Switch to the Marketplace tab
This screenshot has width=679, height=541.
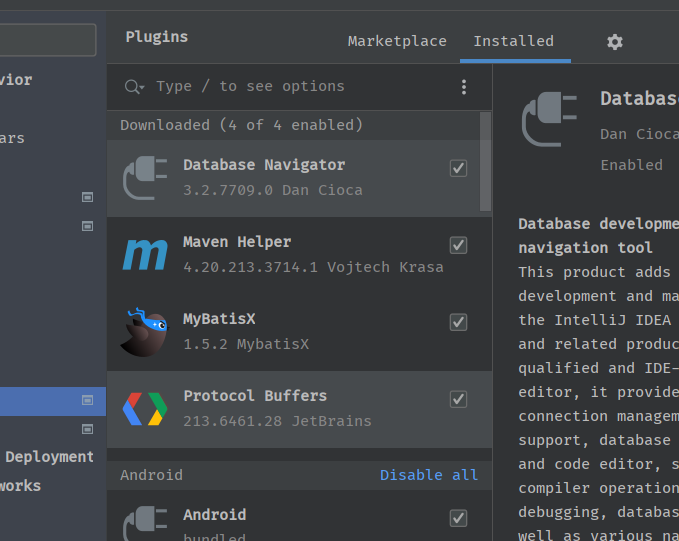click(x=397, y=41)
